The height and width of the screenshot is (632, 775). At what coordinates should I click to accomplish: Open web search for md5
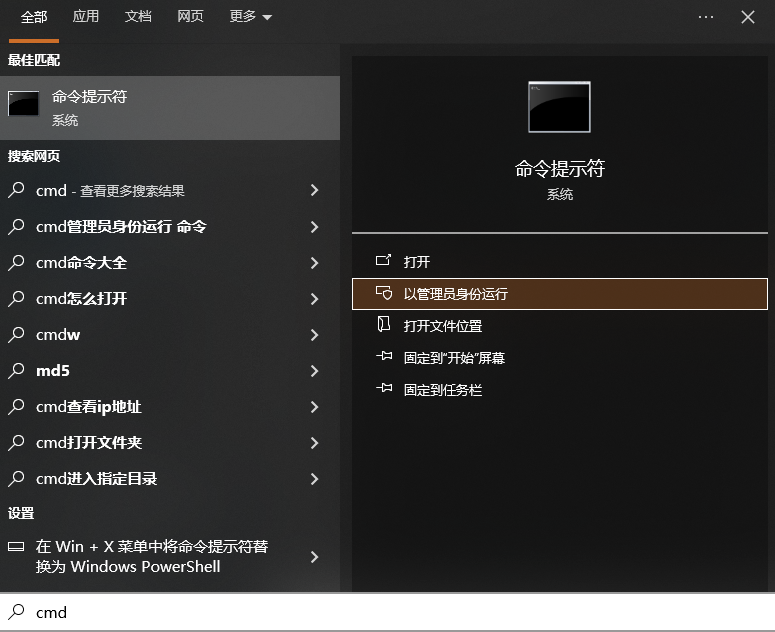tap(170, 371)
